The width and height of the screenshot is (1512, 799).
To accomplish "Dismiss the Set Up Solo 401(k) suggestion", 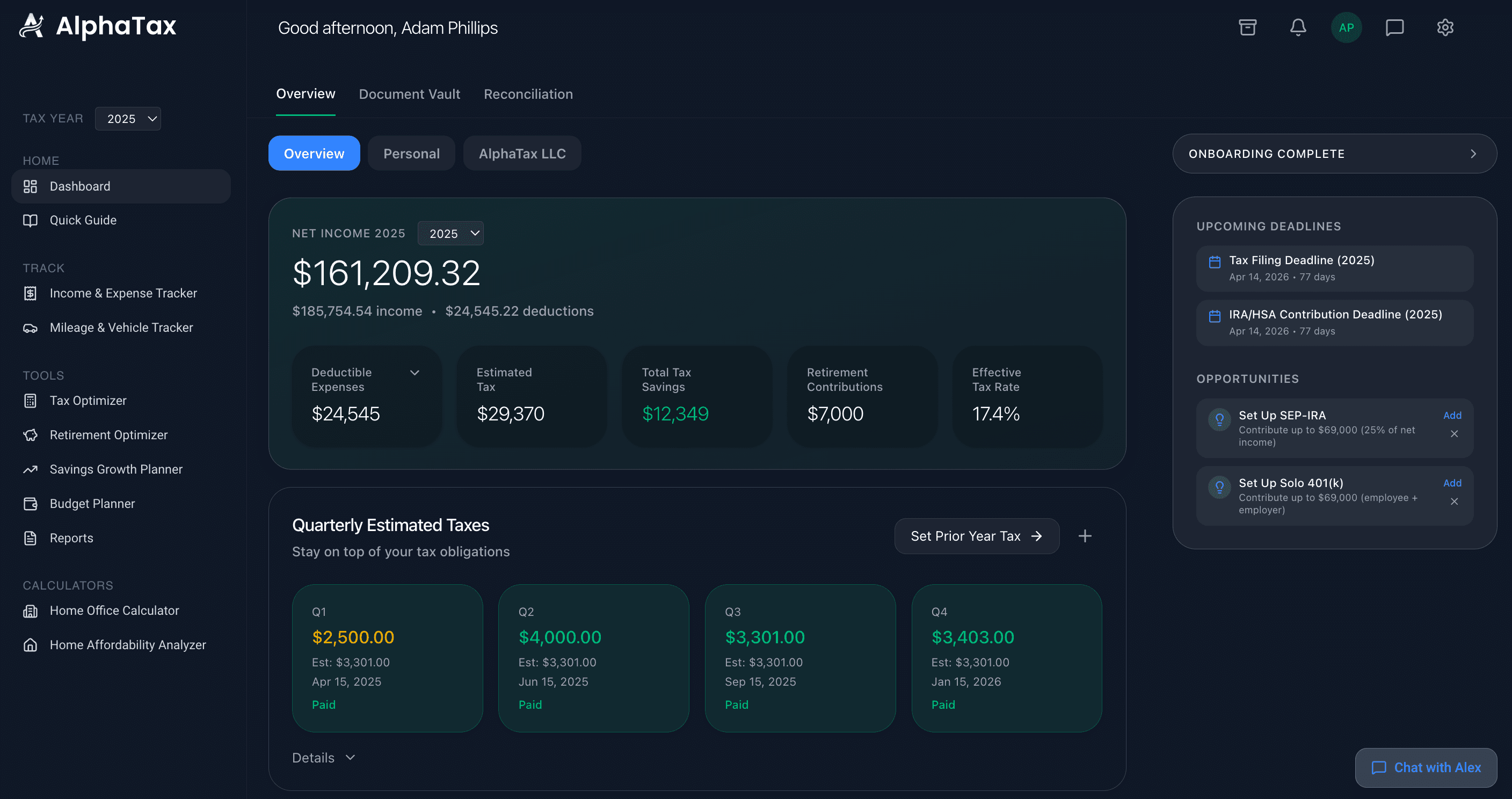I will [1455, 502].
